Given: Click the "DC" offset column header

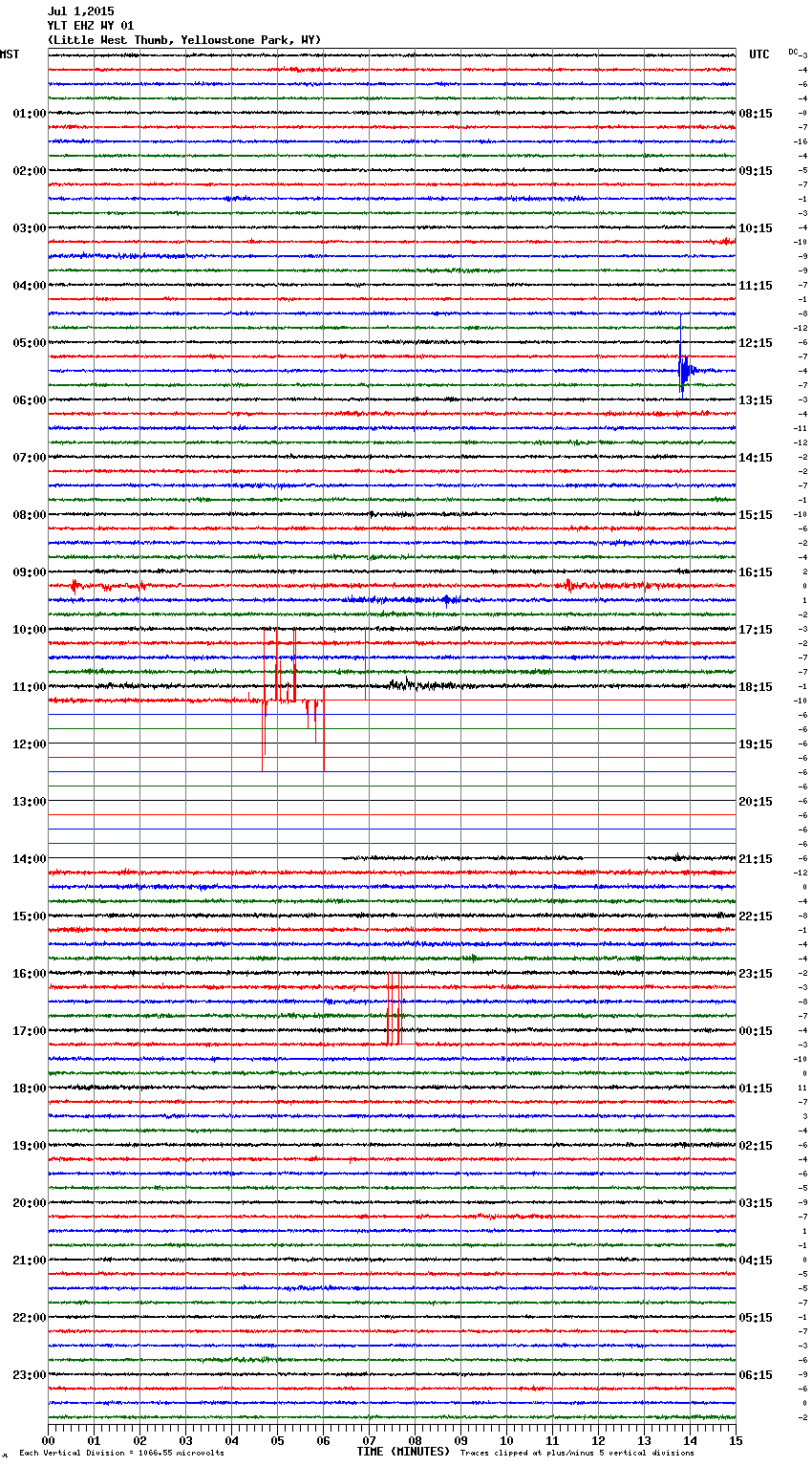Looking at the screenshot, I should coord(793,52).
